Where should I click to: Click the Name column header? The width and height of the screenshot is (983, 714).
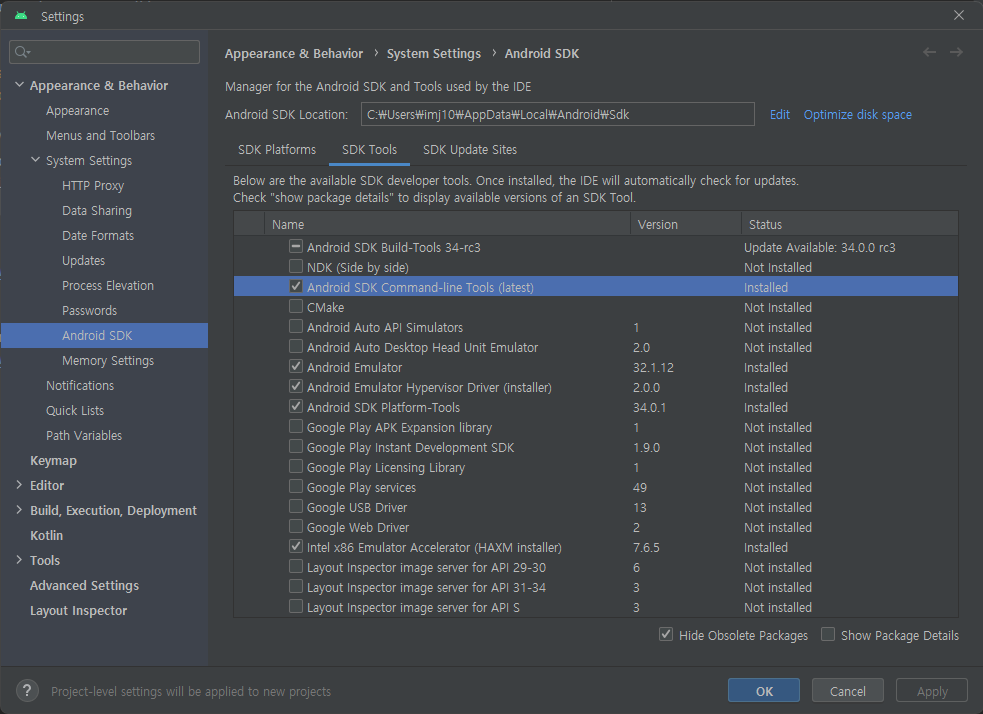(x=447, y=224)
